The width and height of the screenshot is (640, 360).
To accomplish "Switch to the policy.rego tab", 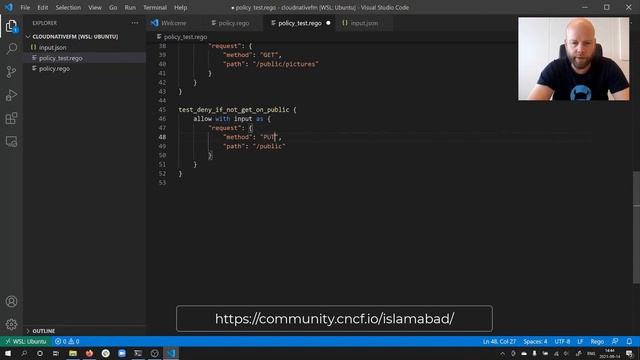I will tap(233, 23).
